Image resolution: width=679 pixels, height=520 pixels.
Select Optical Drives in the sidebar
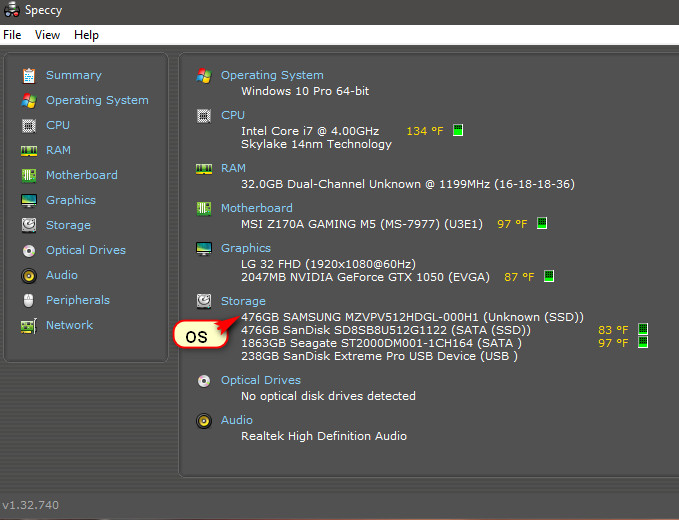86,250
